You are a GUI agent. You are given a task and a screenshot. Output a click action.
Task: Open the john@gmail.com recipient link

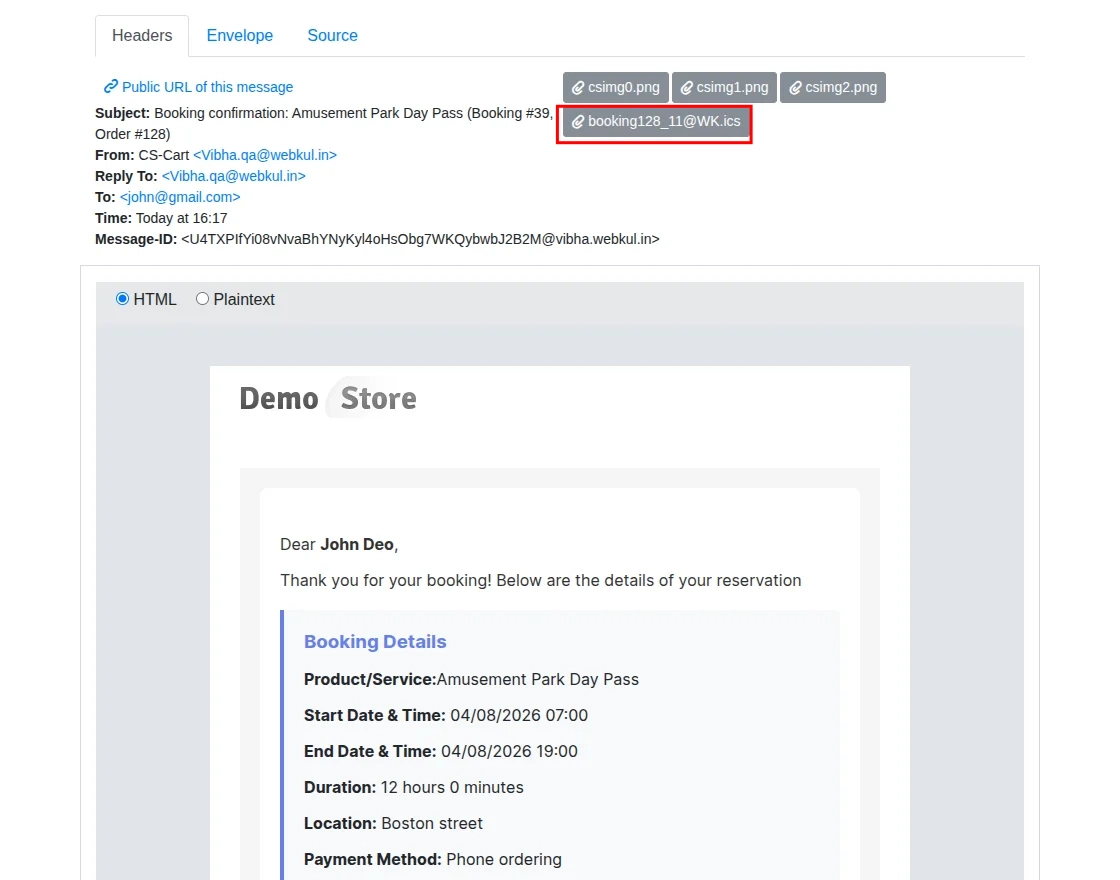pyautogui.click(x=180, y=197)
